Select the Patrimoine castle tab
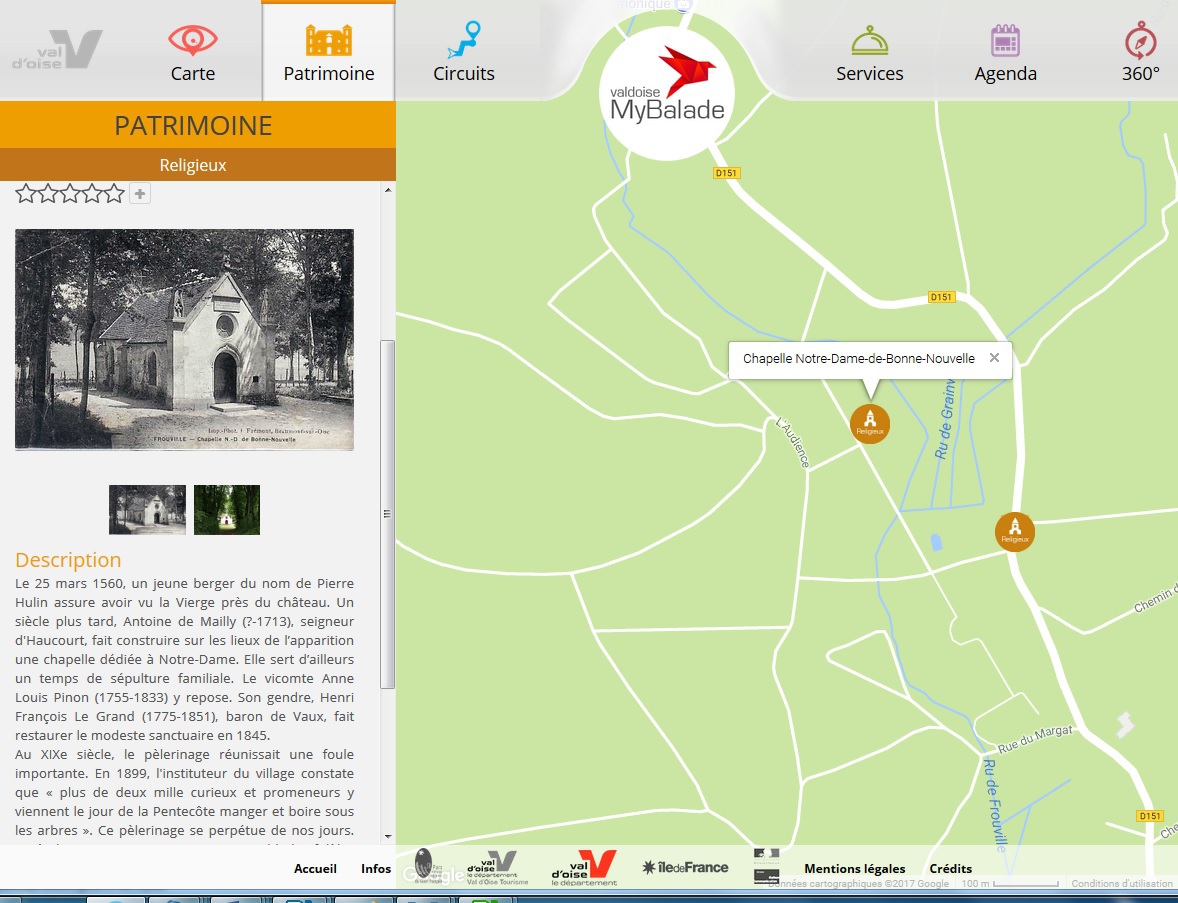Screen dimensions: 1178x903 pyautogui.click(x=328, y=53)
